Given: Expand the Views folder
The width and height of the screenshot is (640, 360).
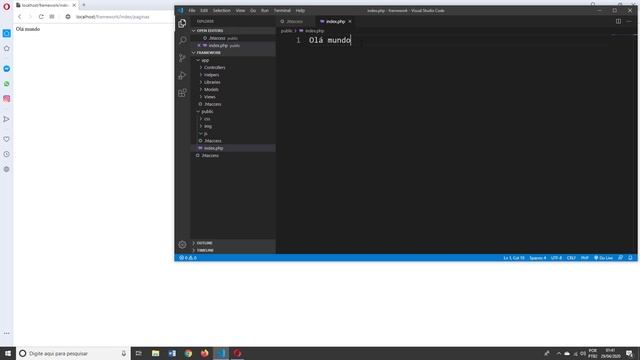Looking at the screenshot, I should [233, 97].
